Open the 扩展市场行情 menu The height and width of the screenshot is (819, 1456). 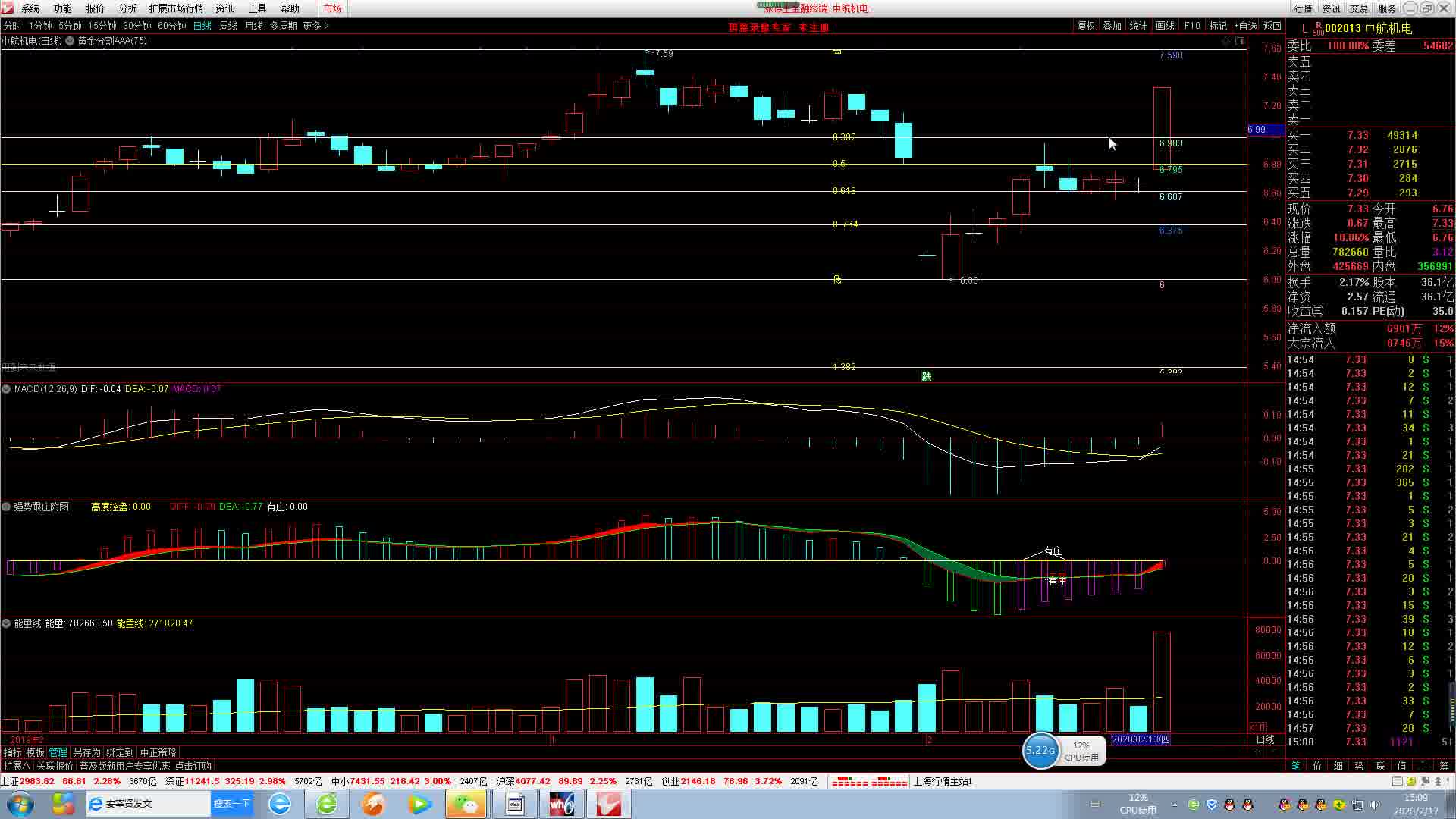[176, 8]
